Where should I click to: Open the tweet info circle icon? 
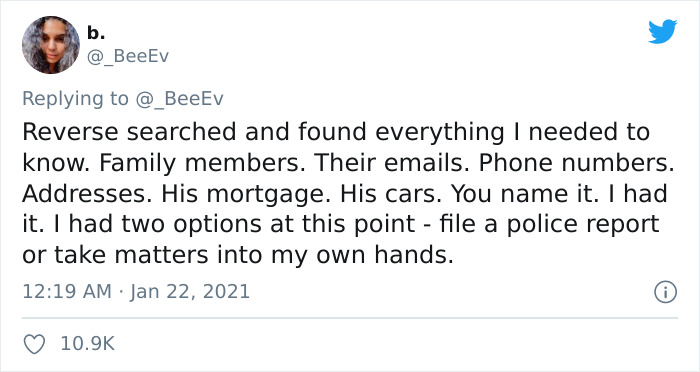(x=666, y=293)
